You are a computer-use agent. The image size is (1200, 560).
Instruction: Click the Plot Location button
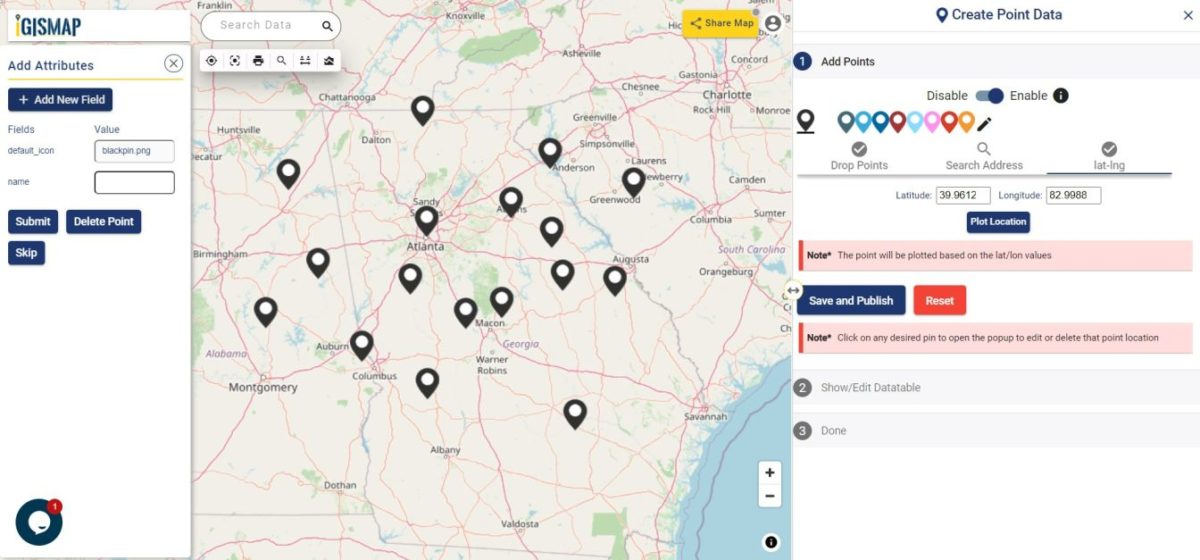998,222
